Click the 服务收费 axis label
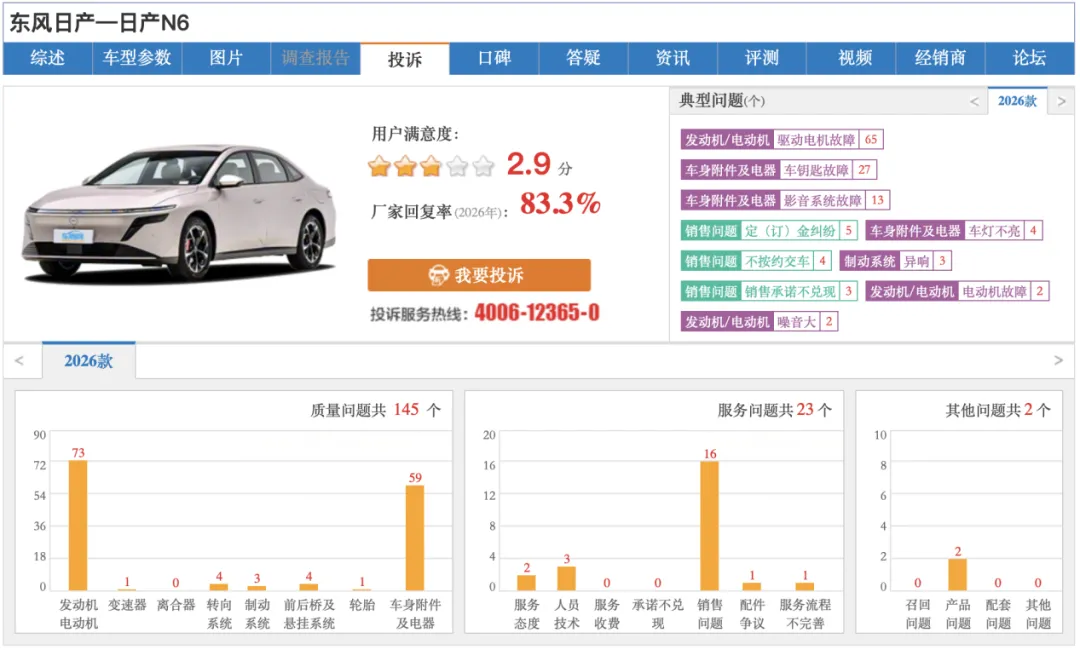 606,614
